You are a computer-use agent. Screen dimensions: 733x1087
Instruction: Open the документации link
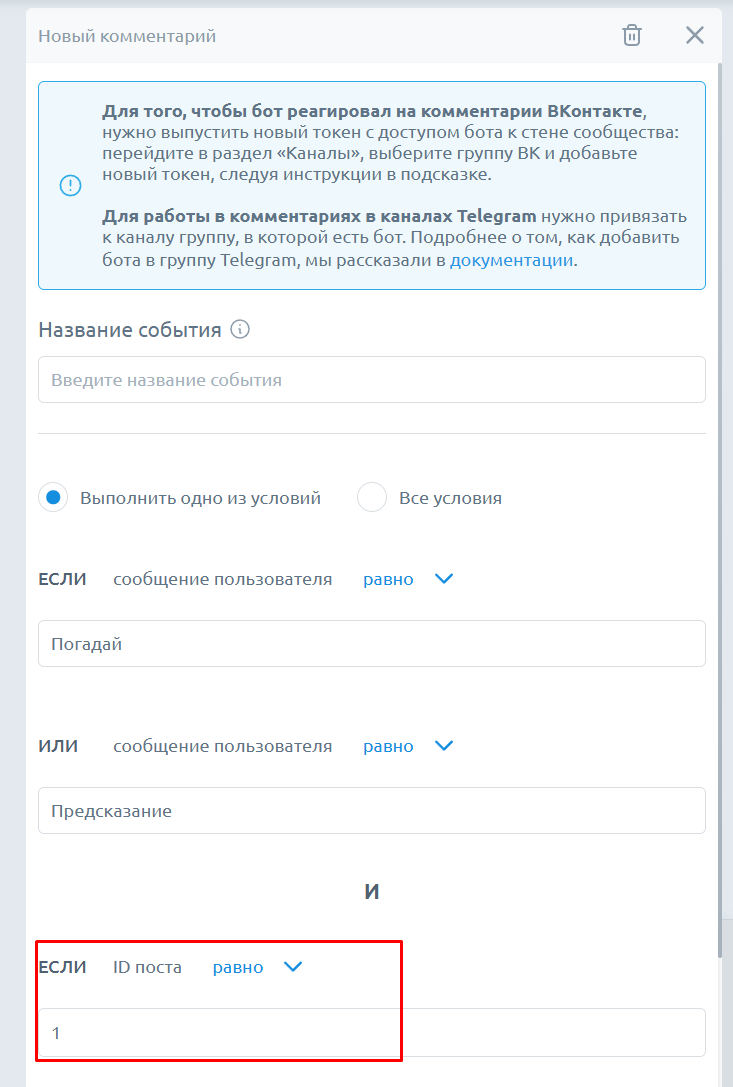click(511, 260)
